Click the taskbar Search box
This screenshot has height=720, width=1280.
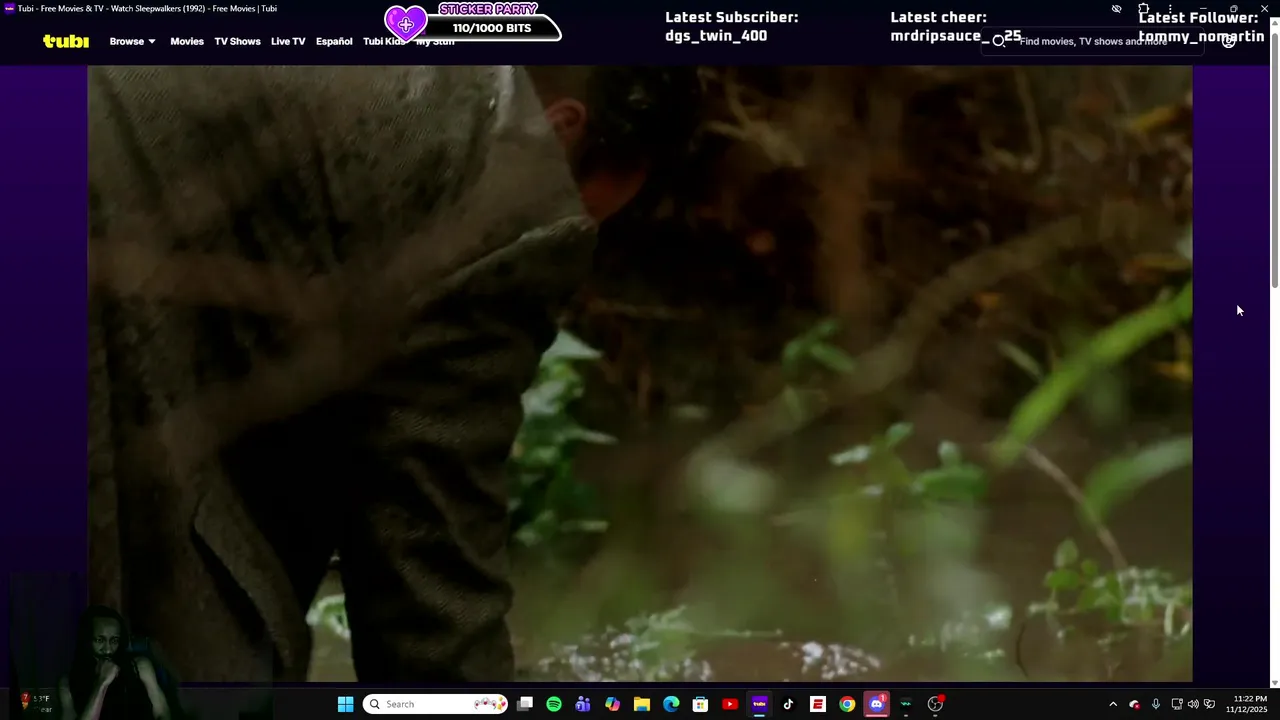[435, 704]
